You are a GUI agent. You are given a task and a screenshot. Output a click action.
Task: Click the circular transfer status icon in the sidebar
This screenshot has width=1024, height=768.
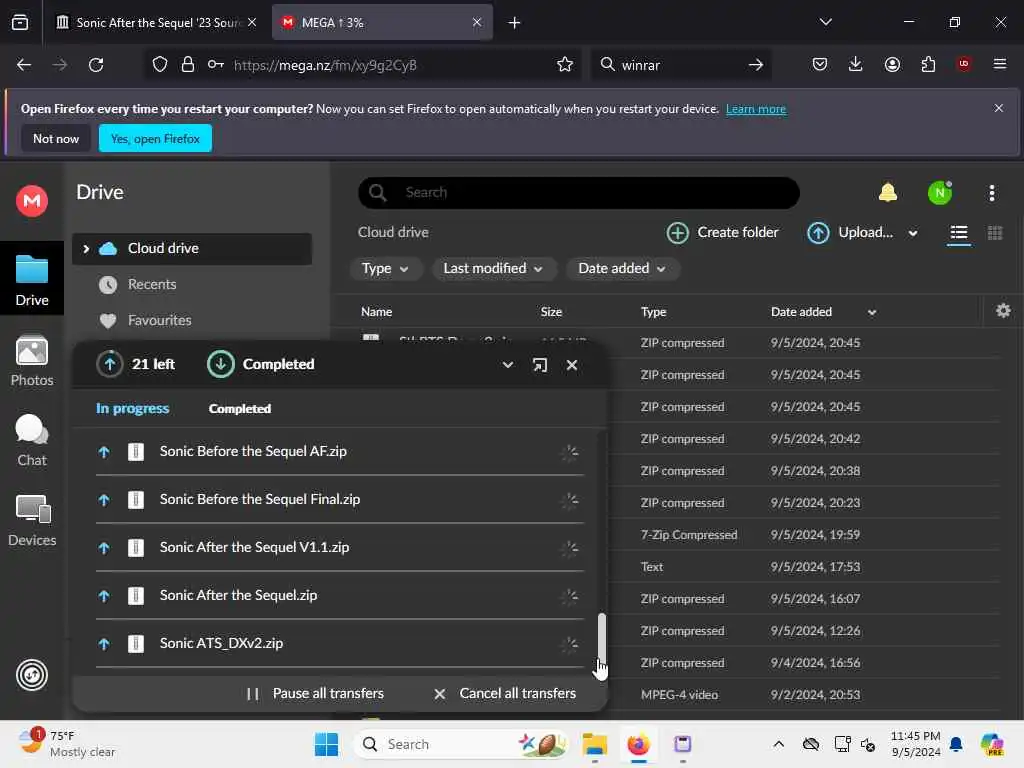pos(31,675)
